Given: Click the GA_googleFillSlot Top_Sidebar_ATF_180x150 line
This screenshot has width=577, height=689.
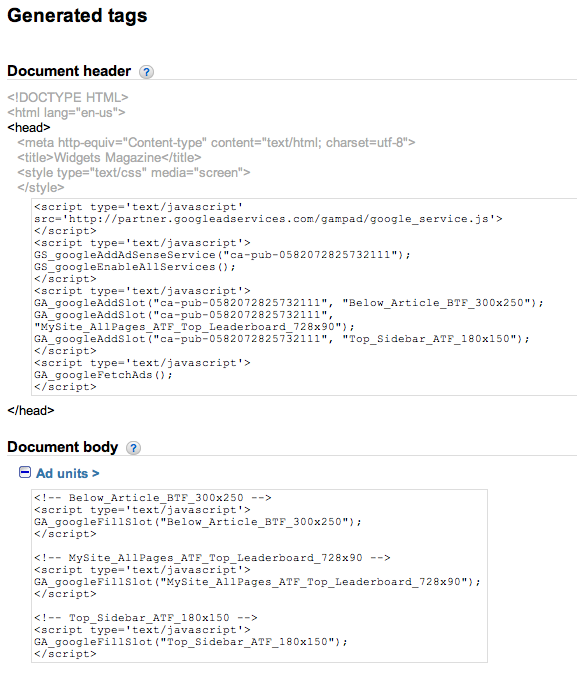Looking at the screenshot, I should [191, 642].
